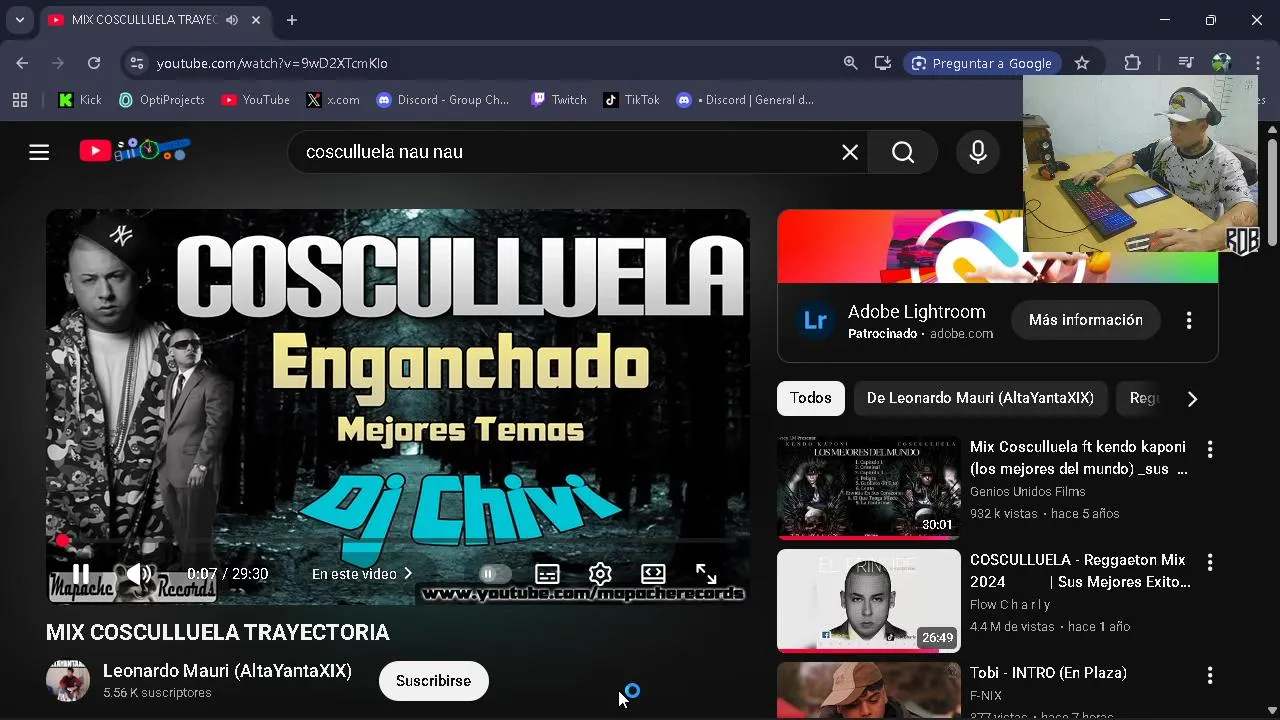The image size is (1280, 720).
Task: Open OptiProjects bookmark
Action: coord(161,100)
